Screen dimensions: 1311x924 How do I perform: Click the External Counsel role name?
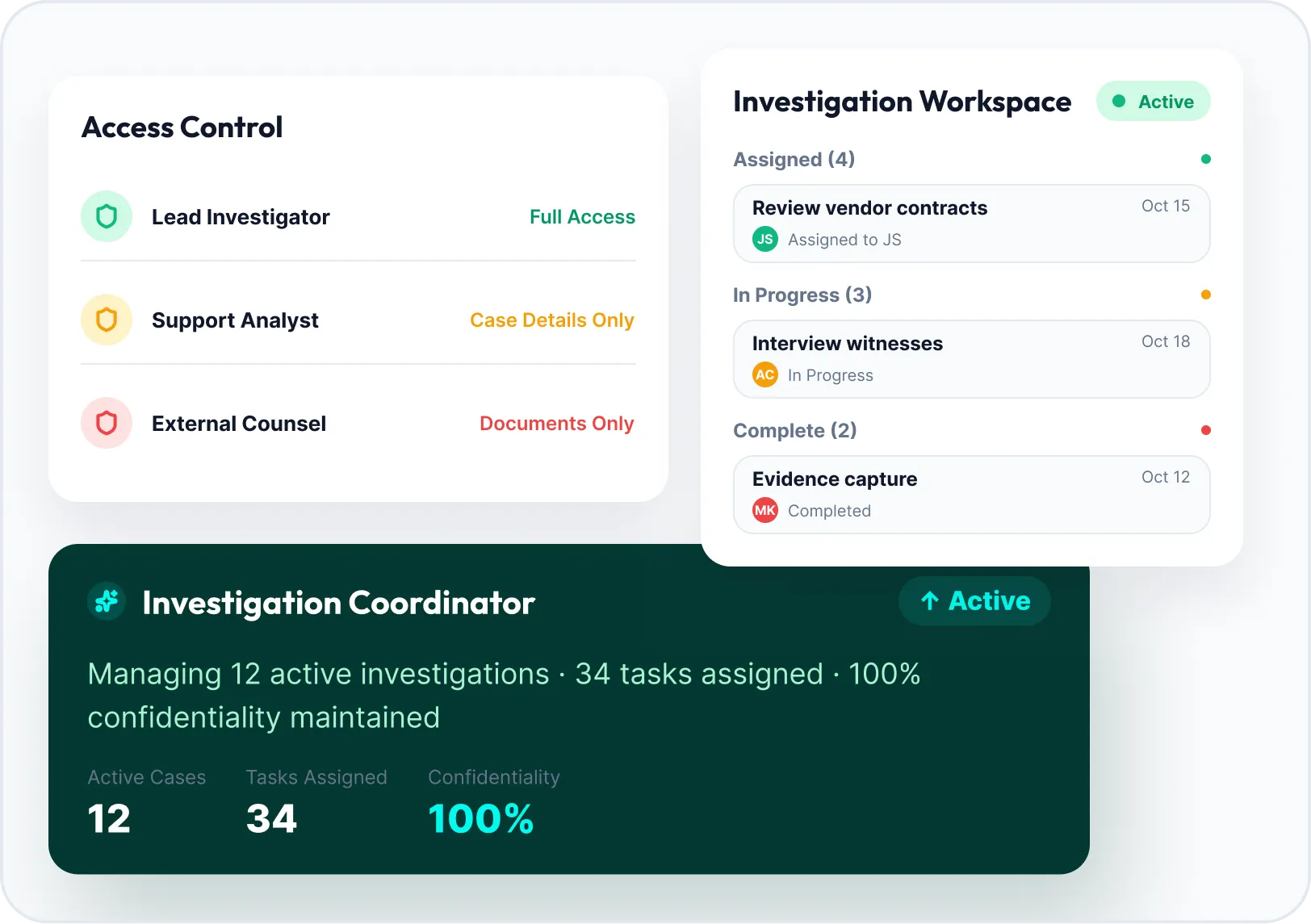(x=239, y=424)
